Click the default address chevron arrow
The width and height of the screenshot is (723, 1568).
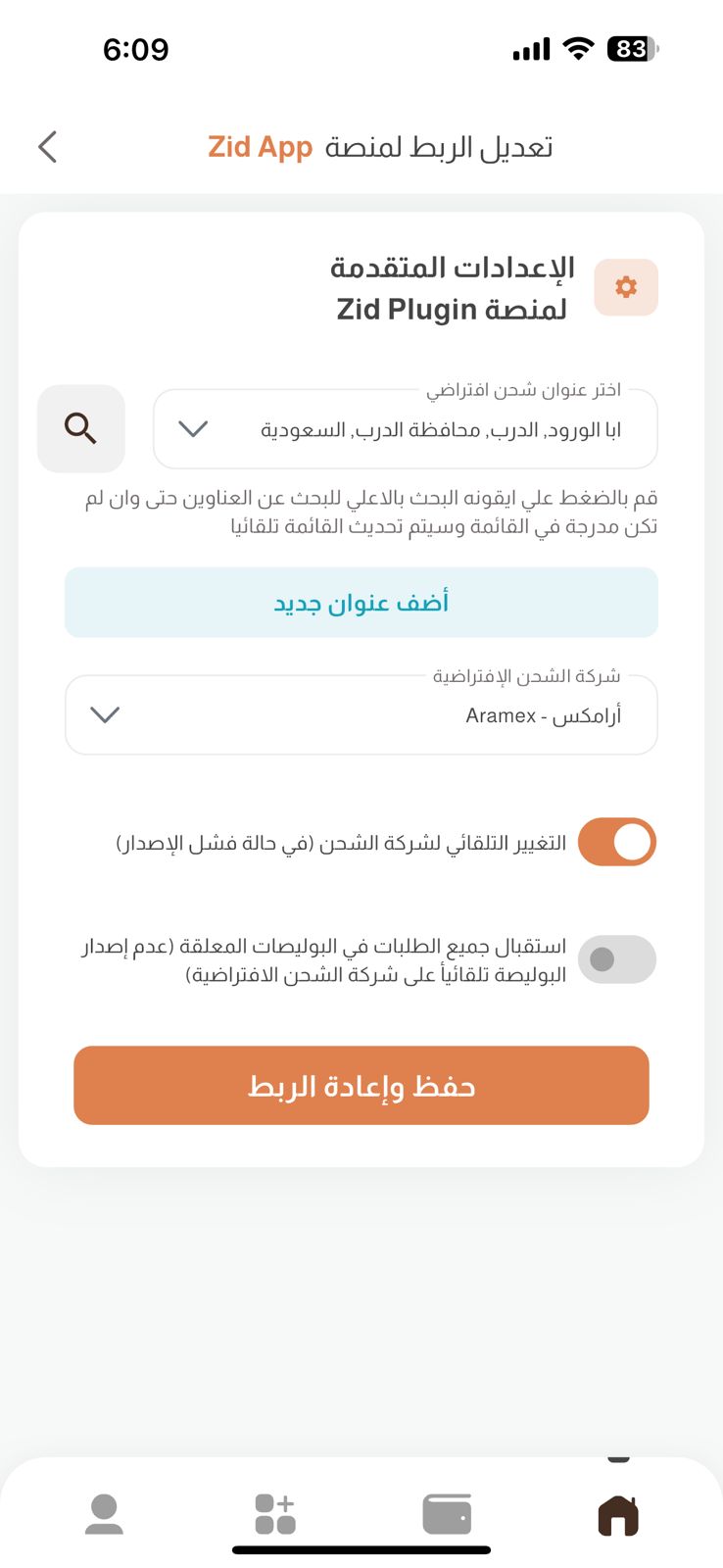pyautogui.click(x=193, y=429)
